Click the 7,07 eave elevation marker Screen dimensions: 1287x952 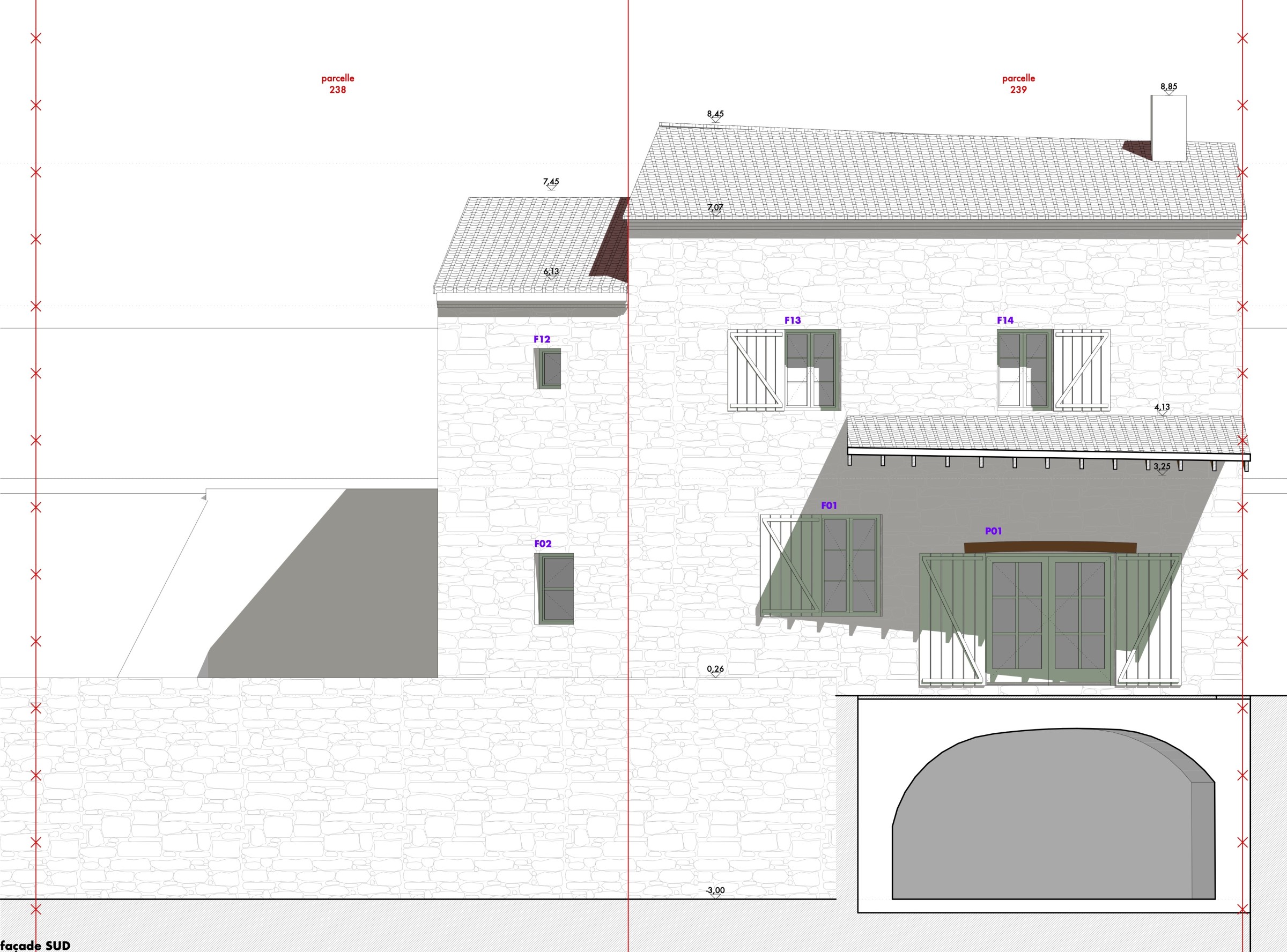tap(715, 208)
